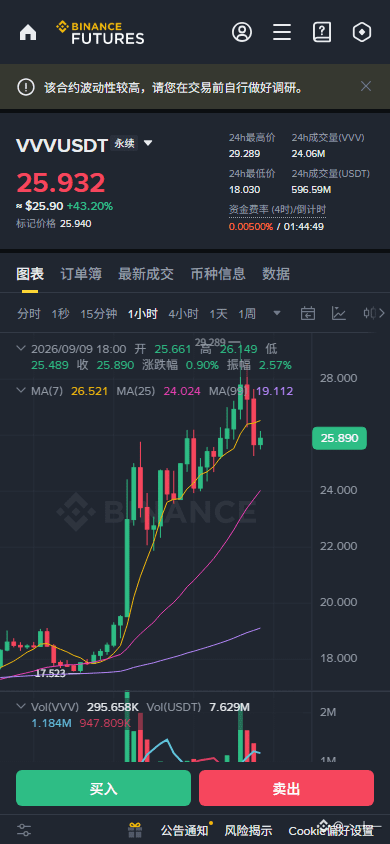Open the hamburger menu
This screenshot has height=844, width=390.
[x=282, y=32]
